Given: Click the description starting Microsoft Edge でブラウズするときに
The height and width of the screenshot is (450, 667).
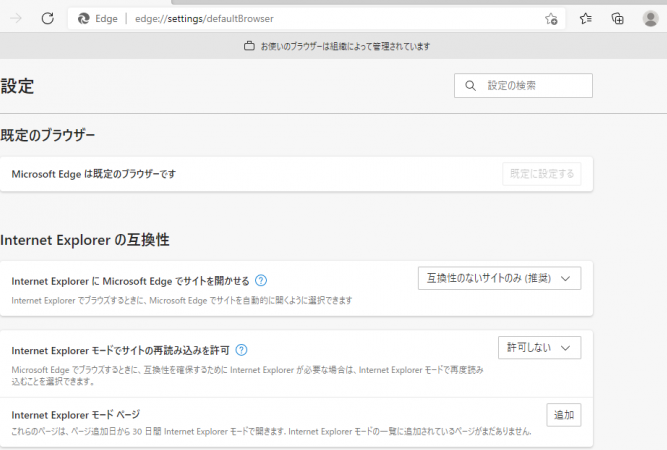Looking at the screenshot, I should (247, 376).
